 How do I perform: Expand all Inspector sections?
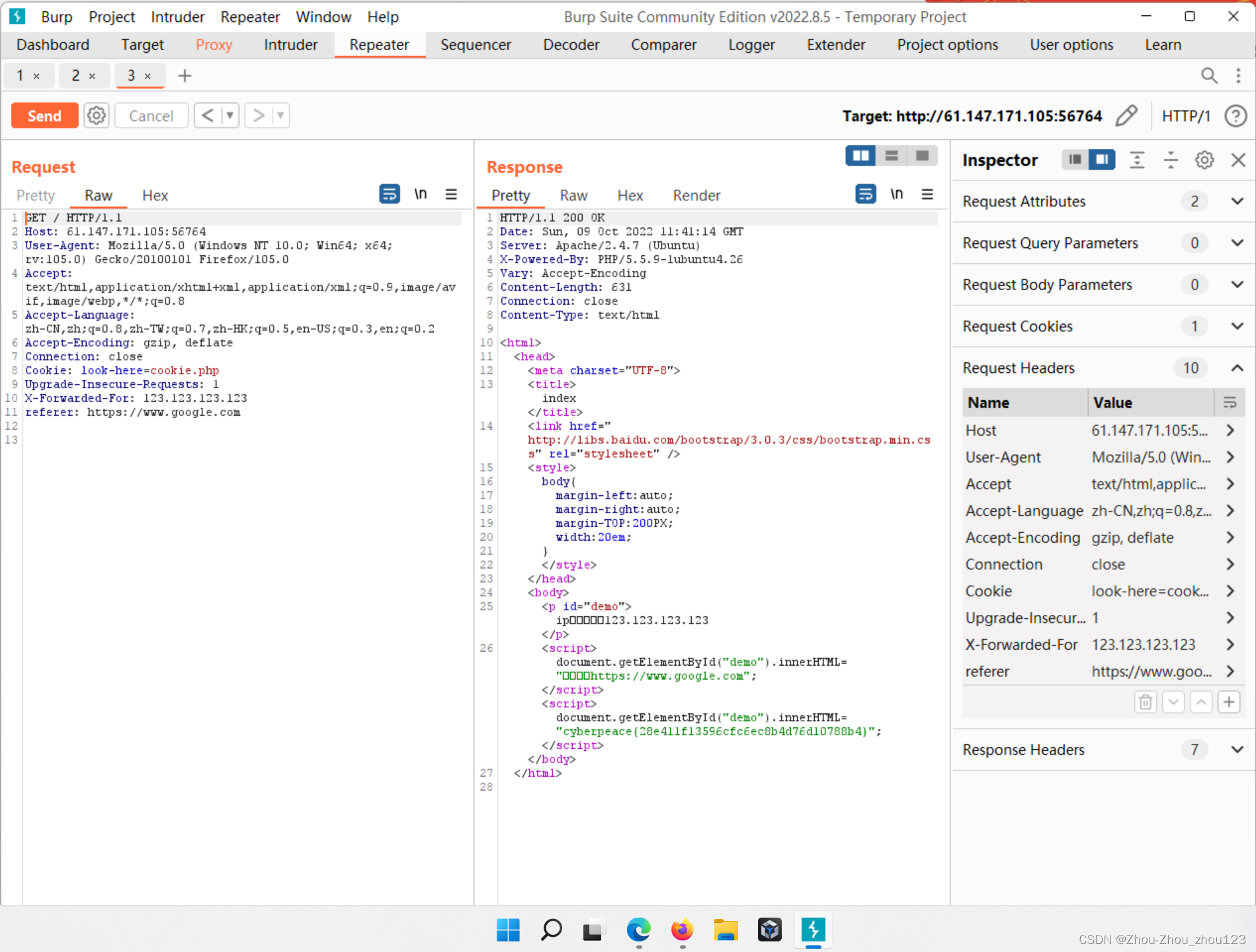click(1137, 159)
